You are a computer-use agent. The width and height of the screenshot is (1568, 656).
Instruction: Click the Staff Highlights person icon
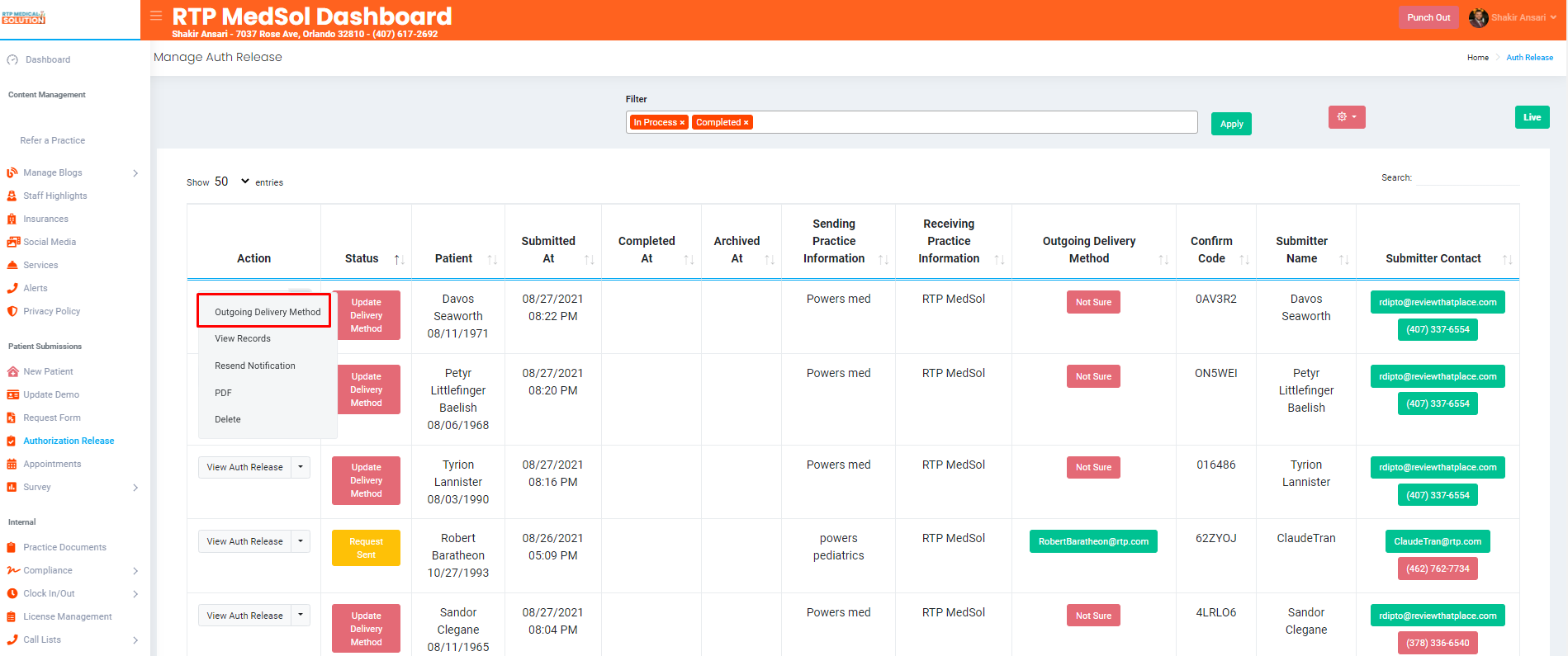pyautogui.click(x=12, y=196)
